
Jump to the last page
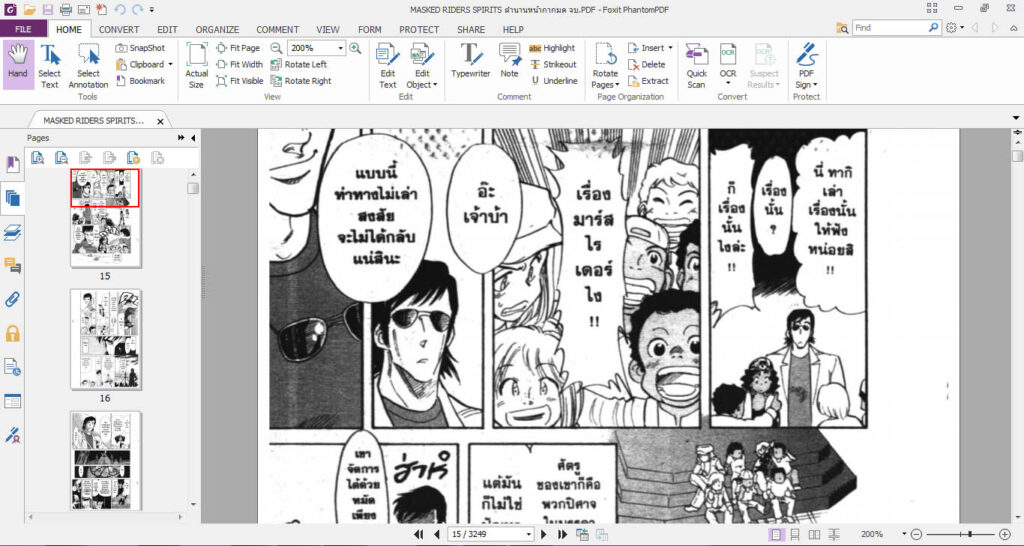pyautogui.click(x=562, y=534)
